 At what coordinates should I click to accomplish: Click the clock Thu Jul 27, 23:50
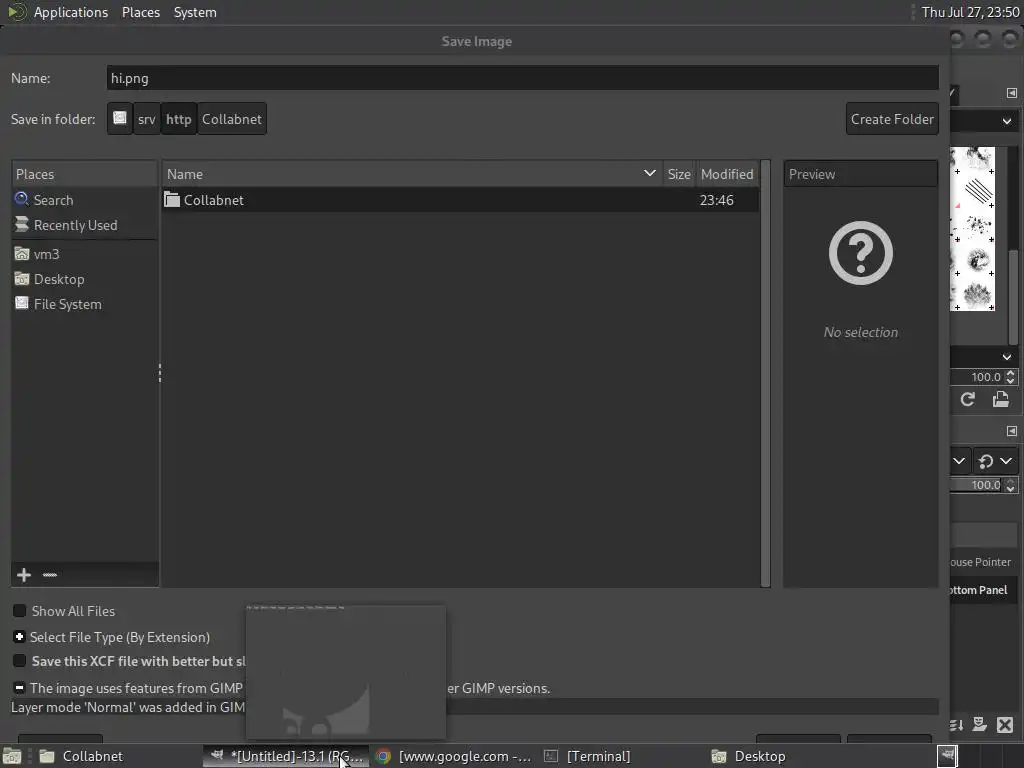[x=970, y=12]
